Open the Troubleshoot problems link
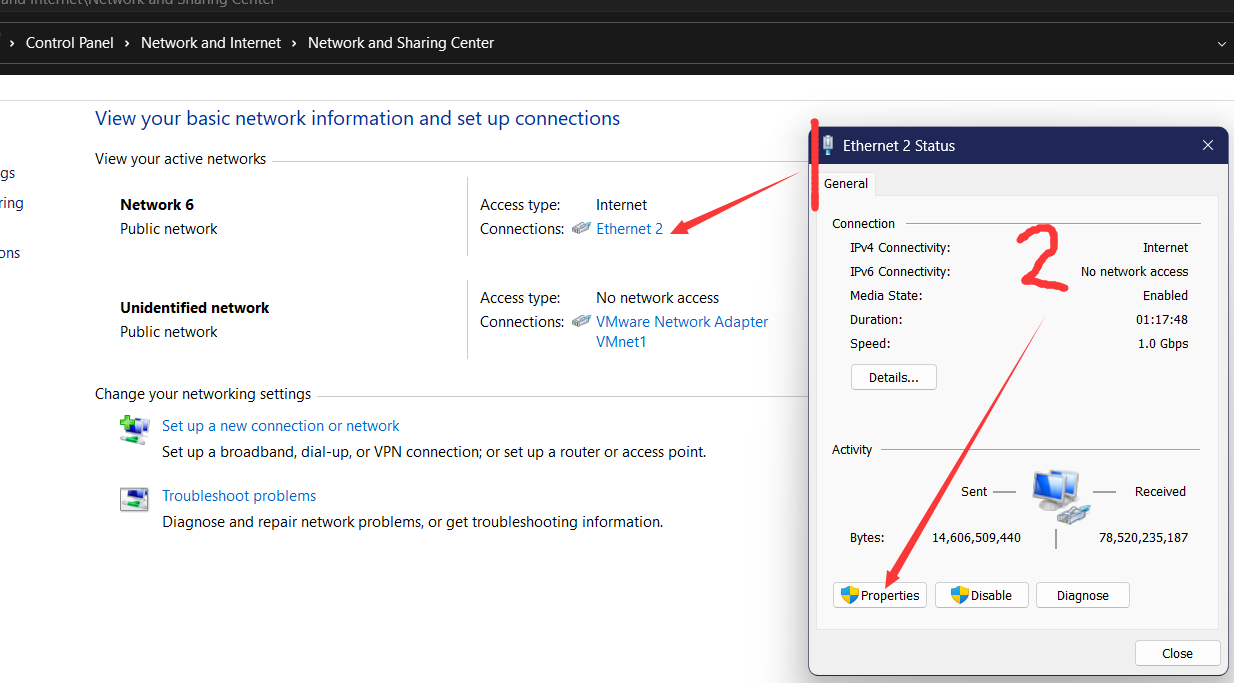Image resolution: width=1234 pixels, height=683 pixels. [x=239, y=496]
